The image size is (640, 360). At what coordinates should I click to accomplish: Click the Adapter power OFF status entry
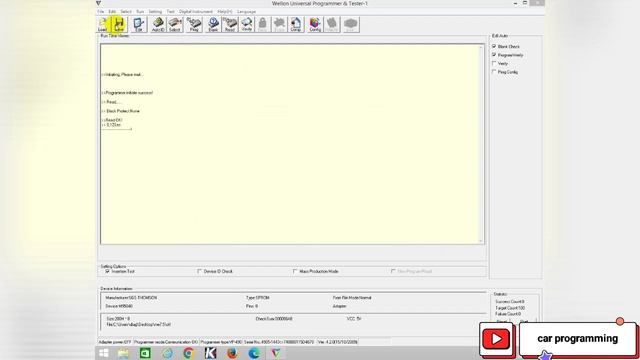click(x=115, y=342)
